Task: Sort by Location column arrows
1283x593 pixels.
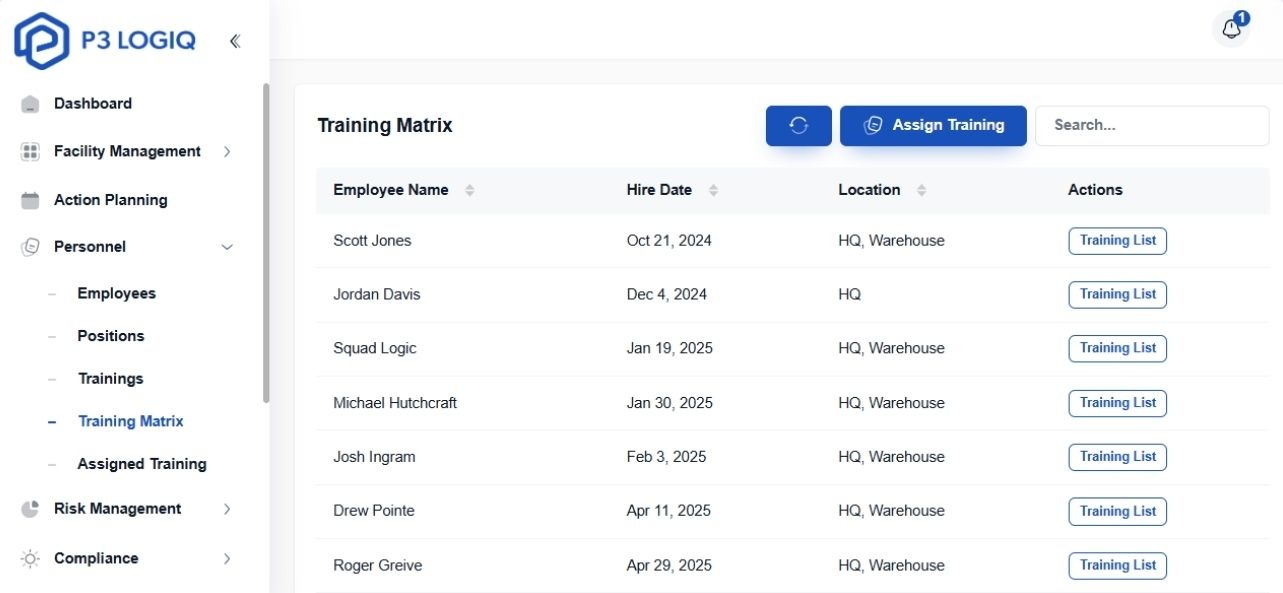Action: point(921,190)
